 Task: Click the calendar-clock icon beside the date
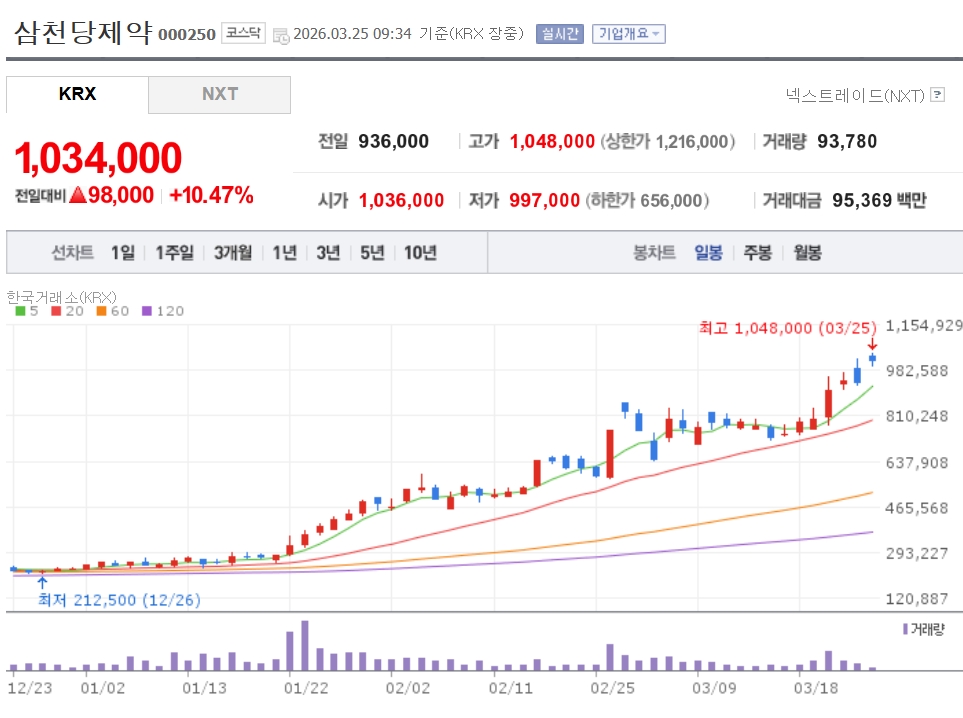tap(280, 34)
